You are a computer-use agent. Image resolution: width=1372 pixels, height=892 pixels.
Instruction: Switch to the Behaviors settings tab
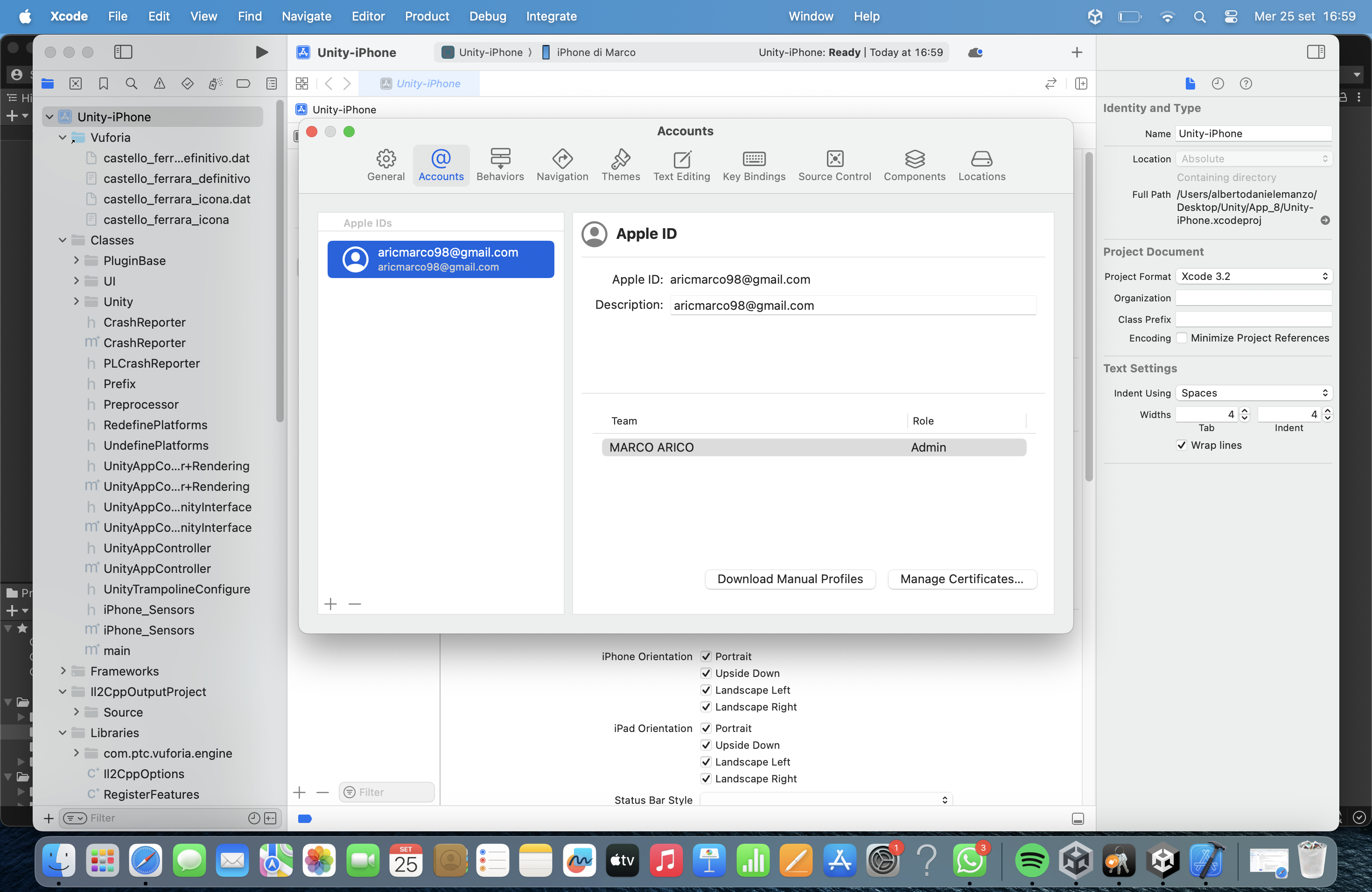pyautogui.click(x=500, y=165)
